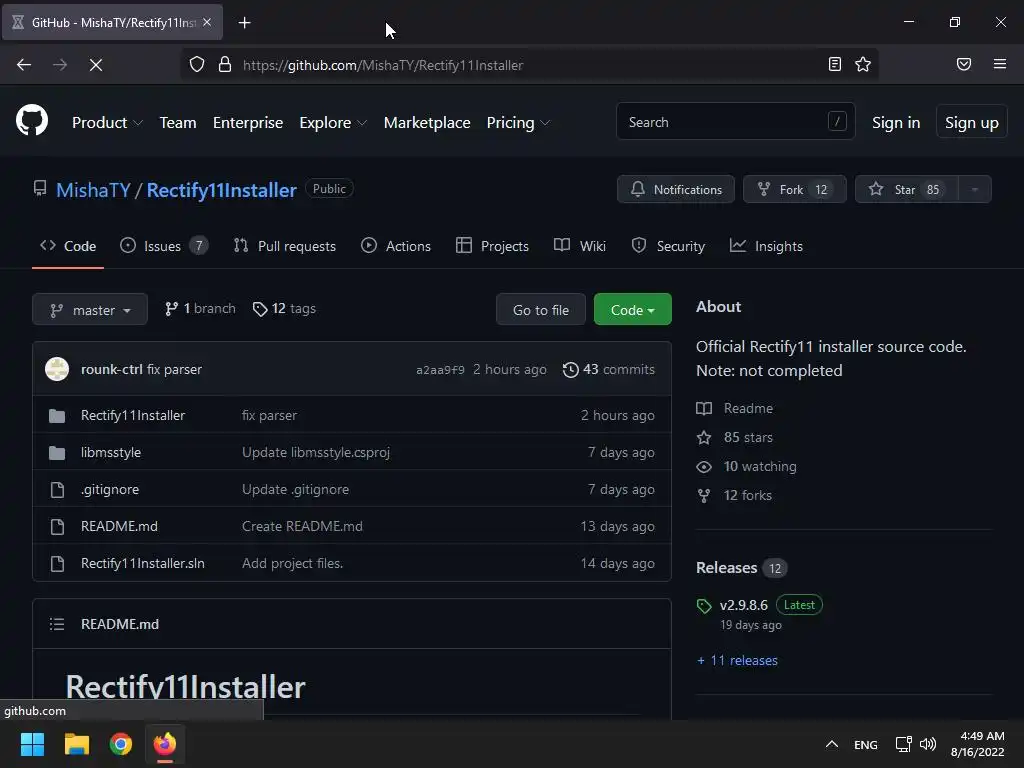Close the GitHub tab
Image resolution: width=1024 pixels, height=768 pixels.
207,22
